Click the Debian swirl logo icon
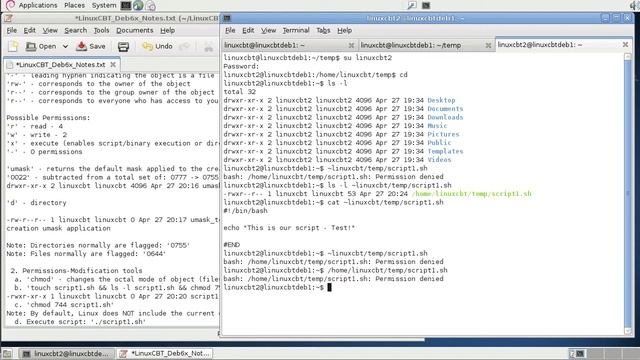 10,5
